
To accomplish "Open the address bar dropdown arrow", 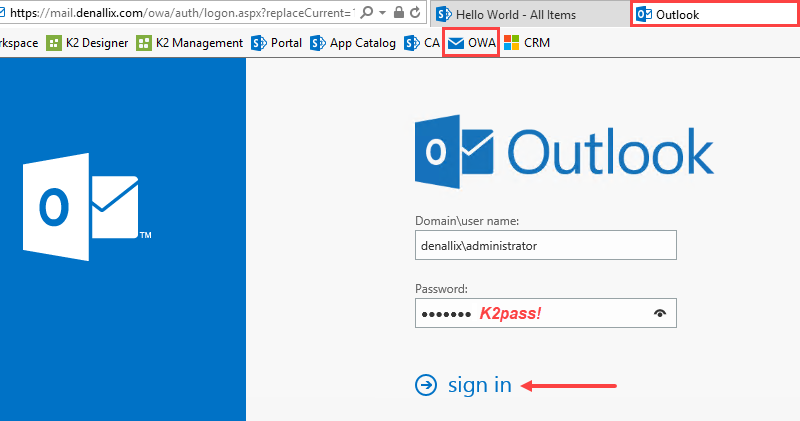I will click(x=383, y=13).
